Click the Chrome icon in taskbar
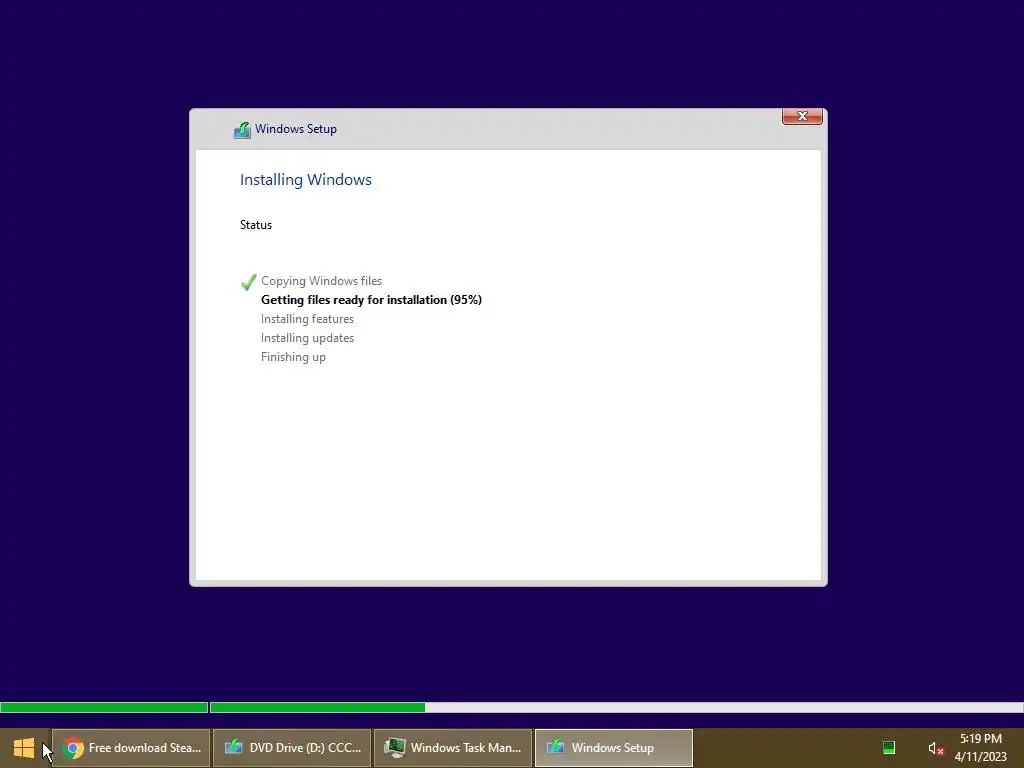The image size is (1024, 768). coord(73,748)
